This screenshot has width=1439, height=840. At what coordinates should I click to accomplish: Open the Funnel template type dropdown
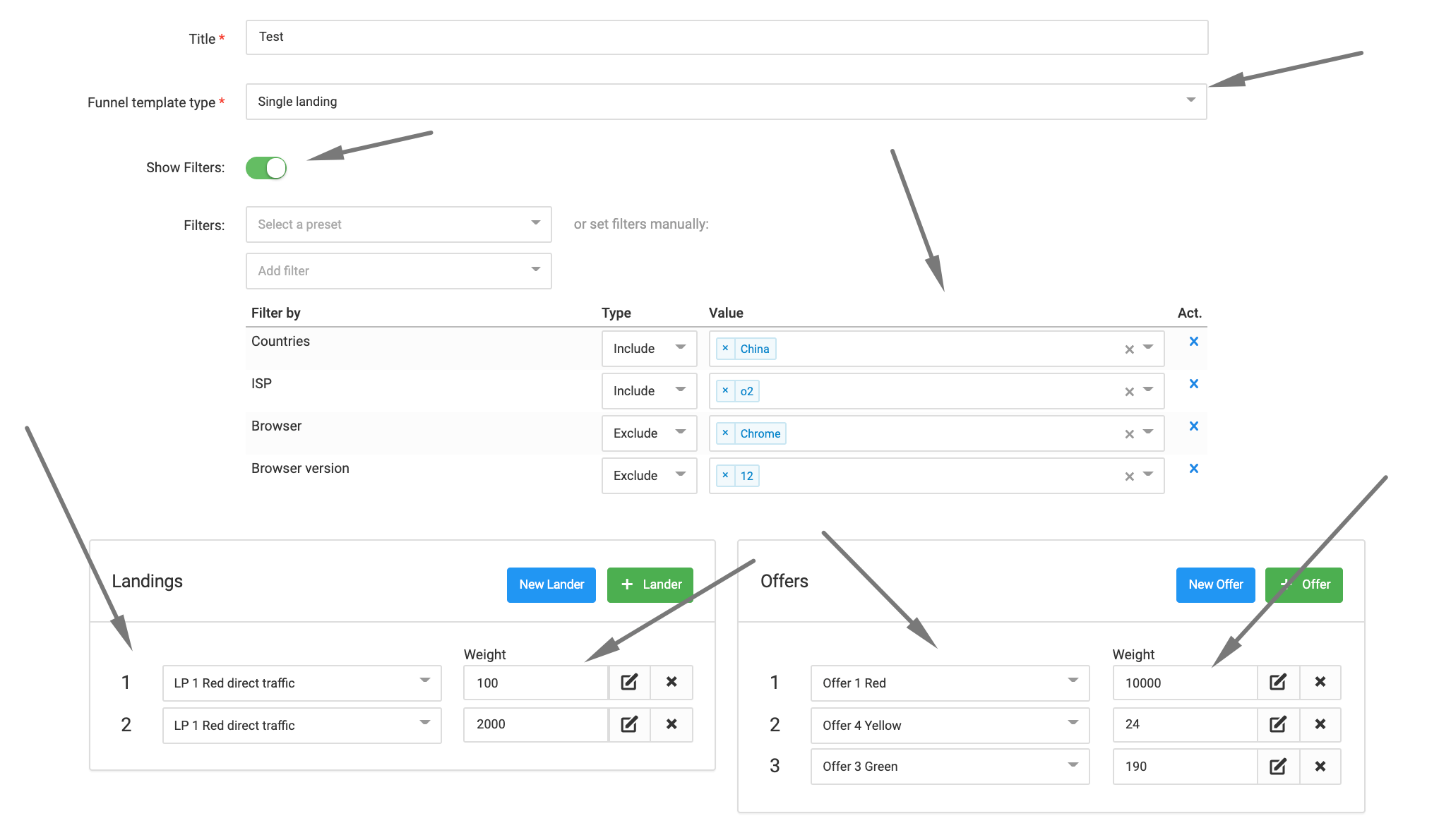coord(1189,101)
